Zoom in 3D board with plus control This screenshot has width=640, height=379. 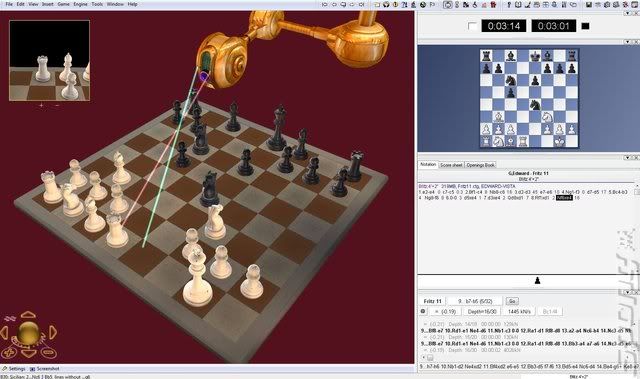pos(9,352)
